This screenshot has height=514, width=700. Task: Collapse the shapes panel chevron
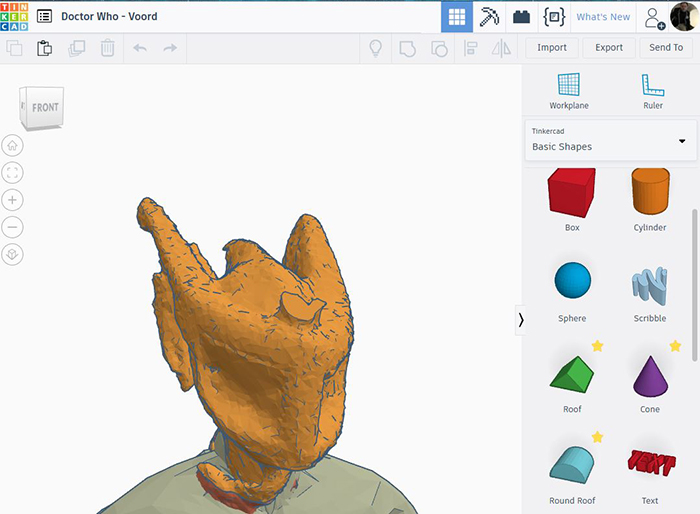pos(521,320)
